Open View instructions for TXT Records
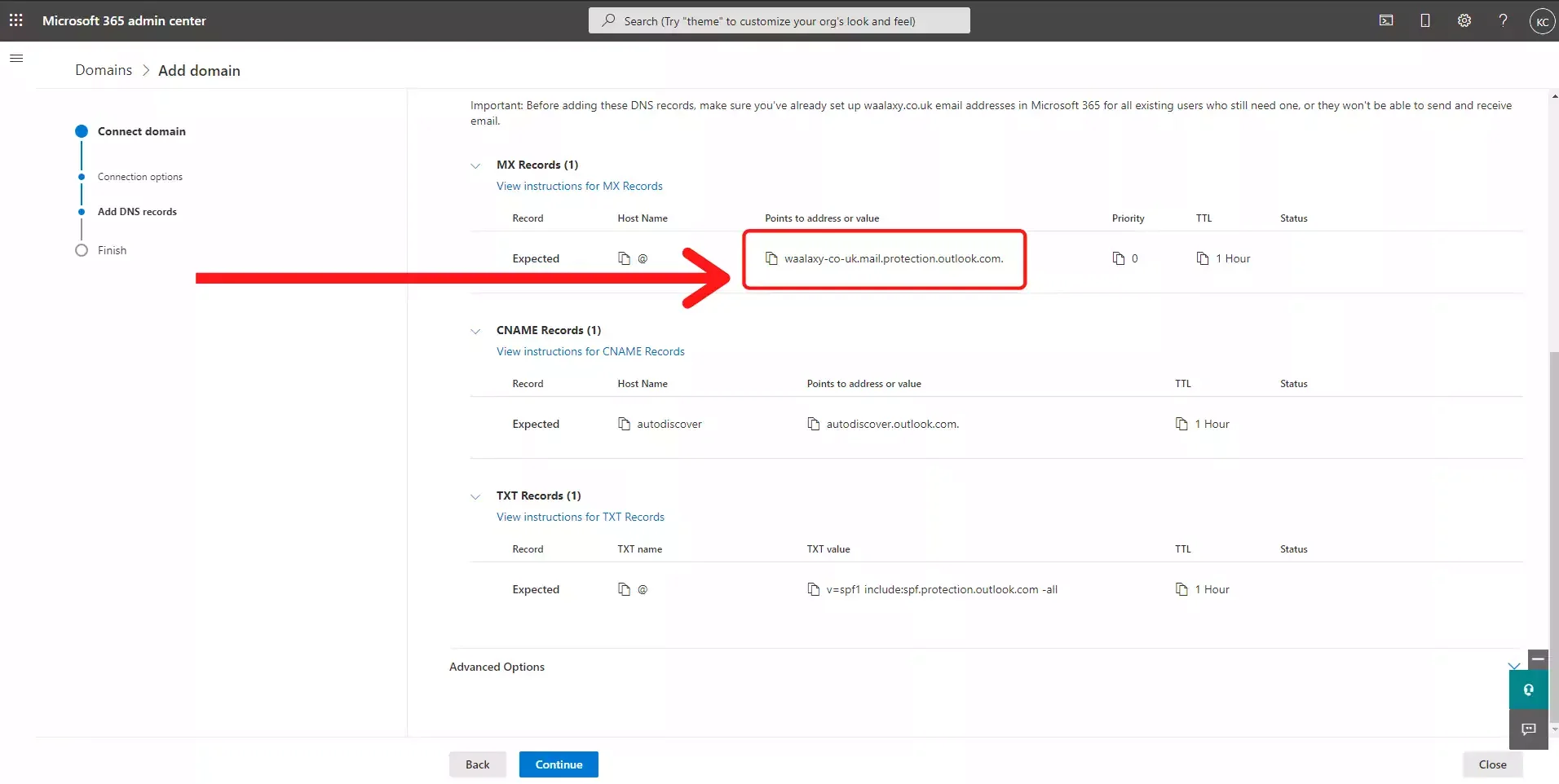 click(581, 517)
